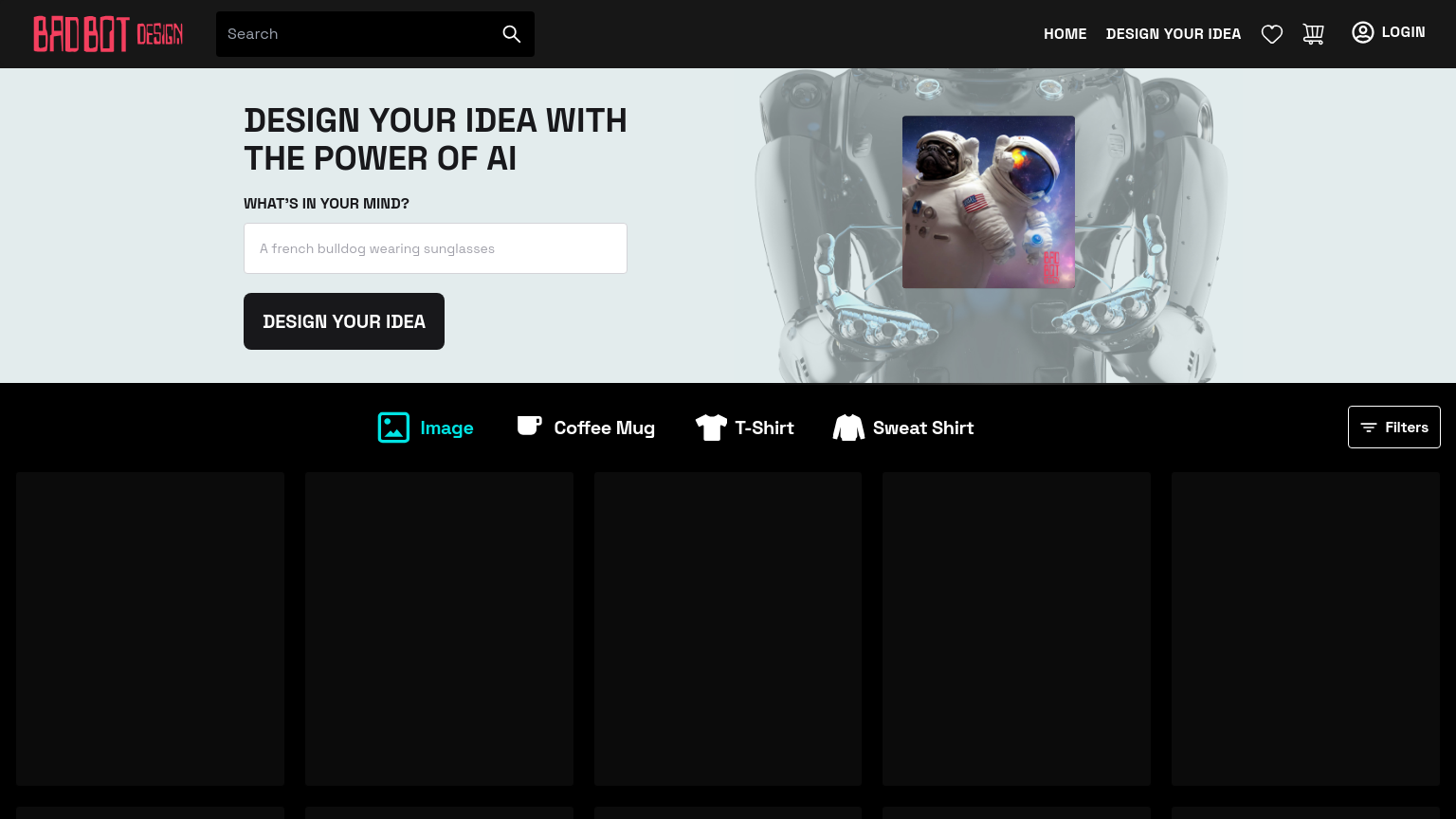Click the Coffee Mug icon
Image resolution: width=1456 pixels, height=819 pixels.
[x=529, y=427]
